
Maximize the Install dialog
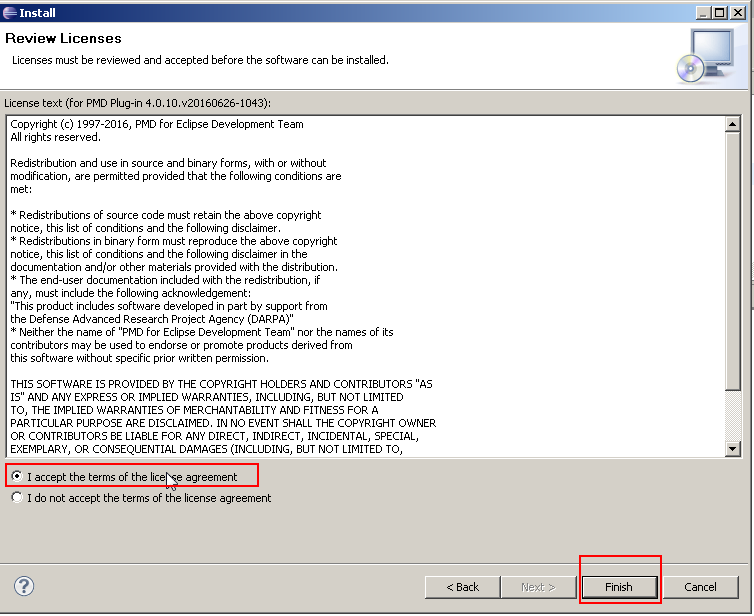(720, 13)
